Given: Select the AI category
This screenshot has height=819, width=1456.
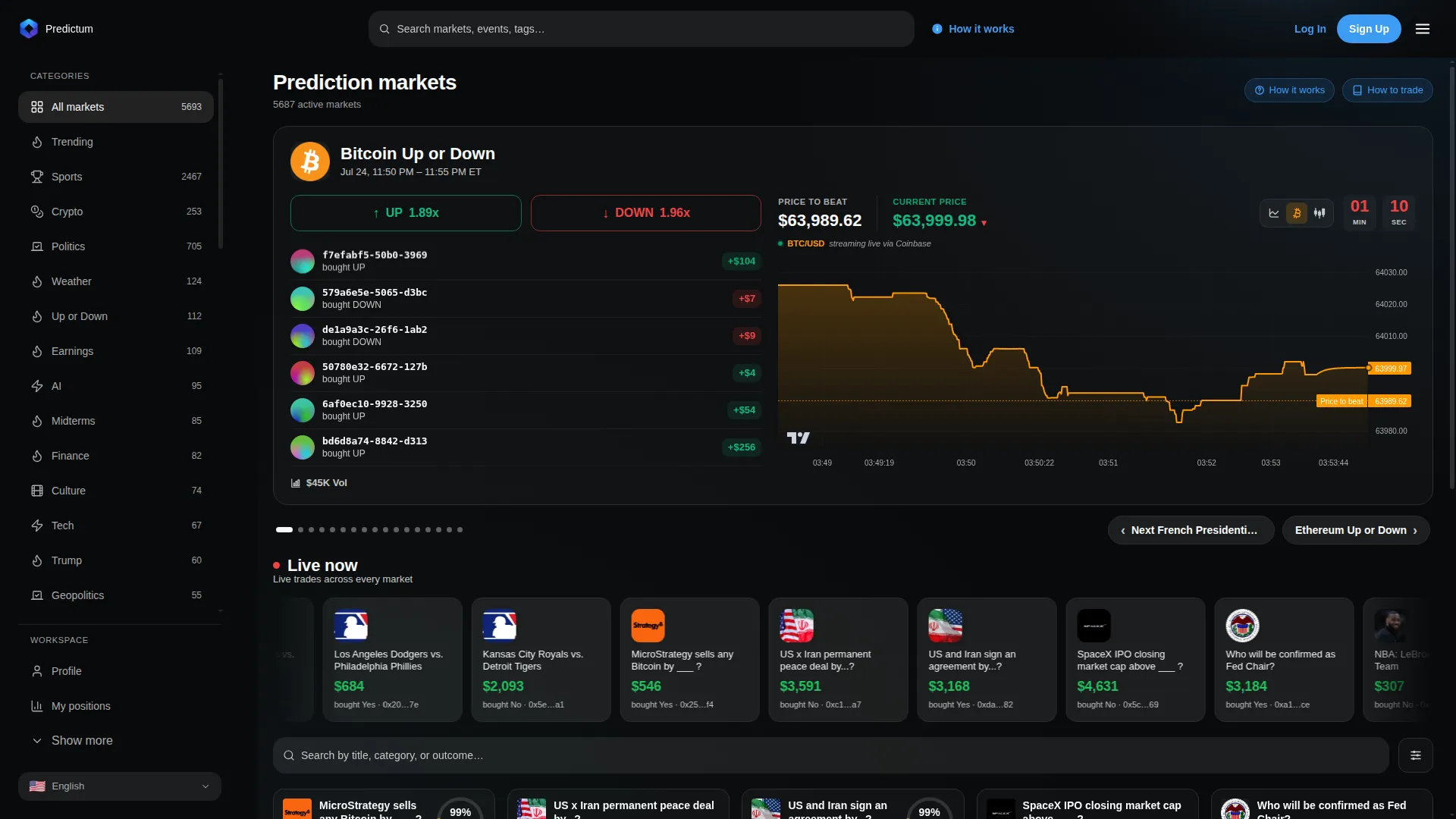Looking at the screenshot, I should [116, 386].
